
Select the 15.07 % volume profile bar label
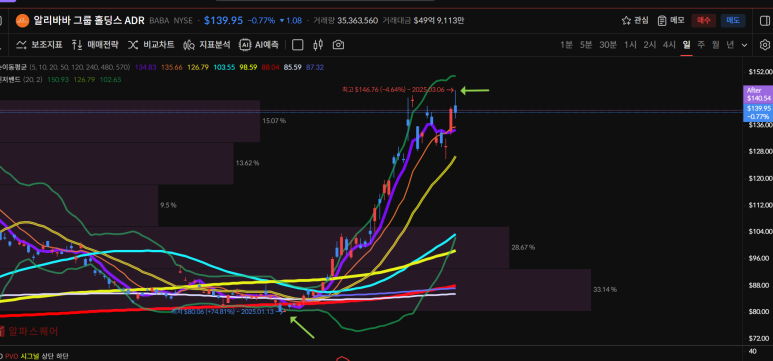pyautogui.click(x=274, y=121)
